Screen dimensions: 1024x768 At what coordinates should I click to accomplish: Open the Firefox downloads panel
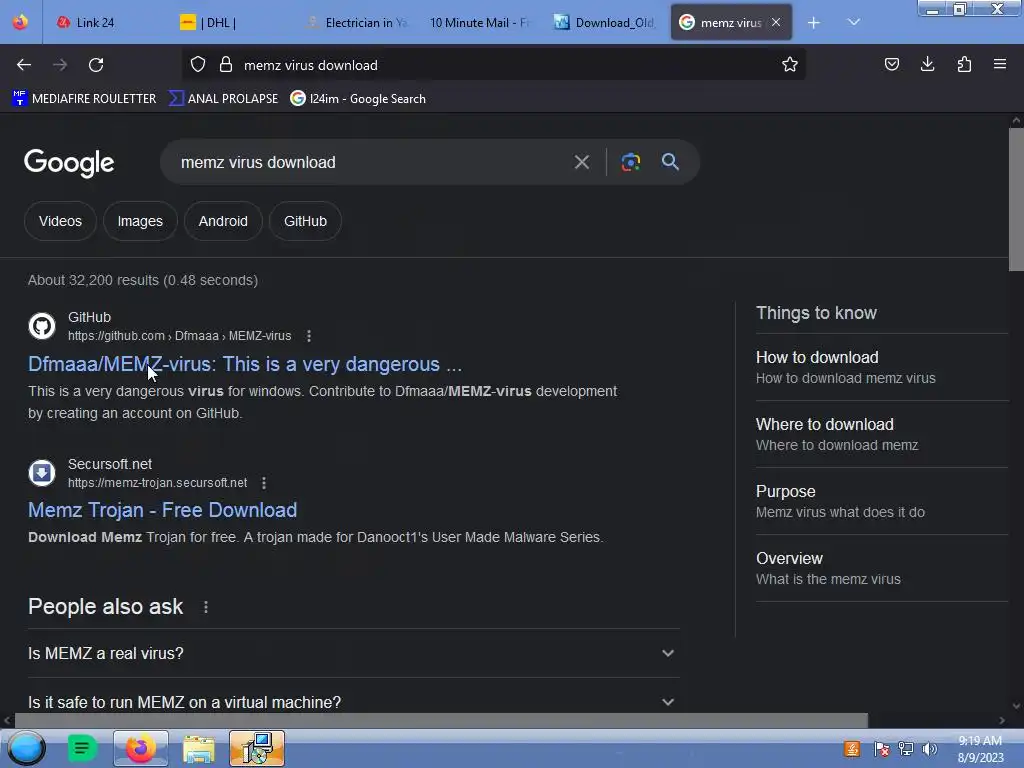click(x=927, y=65)
